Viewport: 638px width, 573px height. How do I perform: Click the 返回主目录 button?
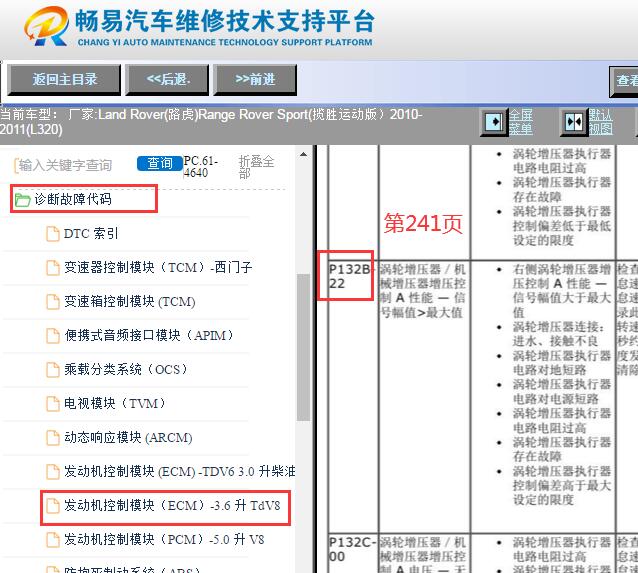click(64, 79)
